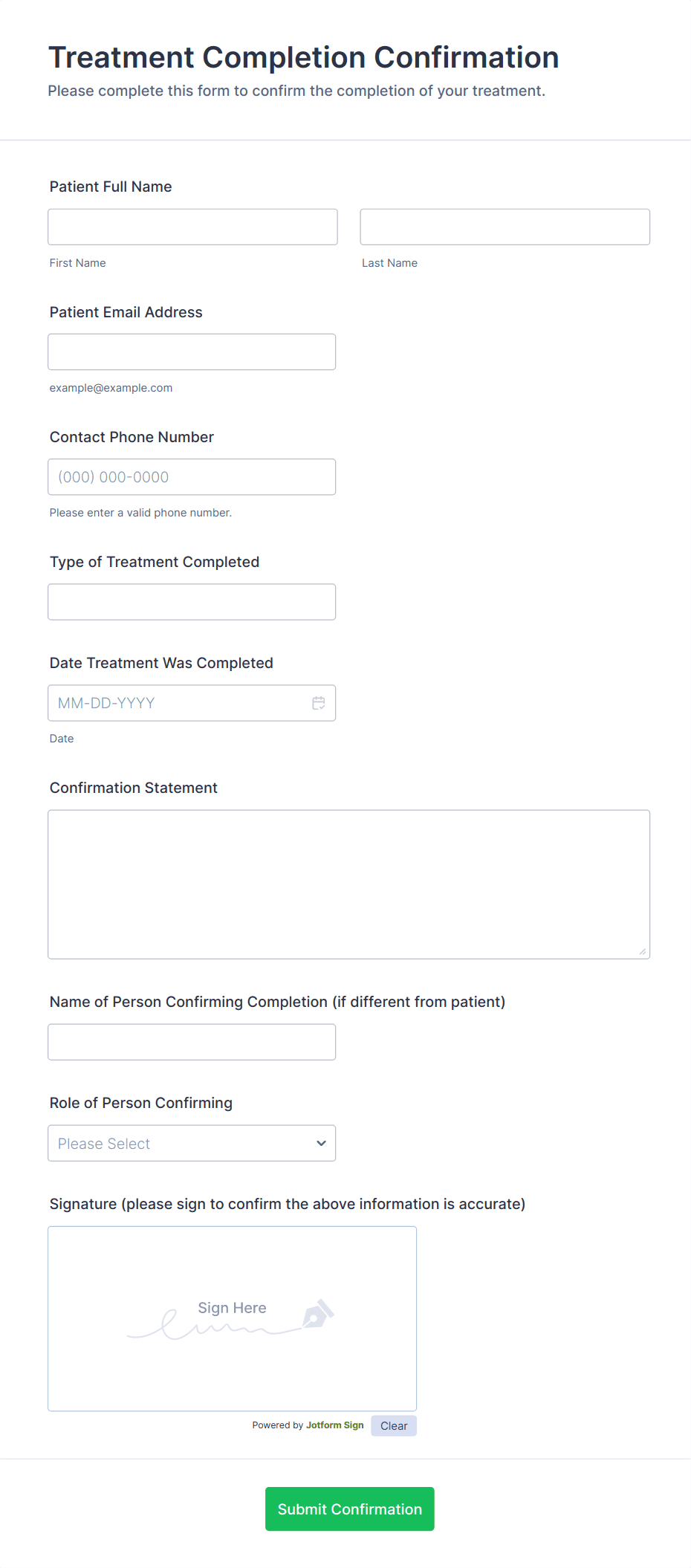Focus the Type of Treatment Completed field
This screenshot has height=1568, width=691.
192,602
